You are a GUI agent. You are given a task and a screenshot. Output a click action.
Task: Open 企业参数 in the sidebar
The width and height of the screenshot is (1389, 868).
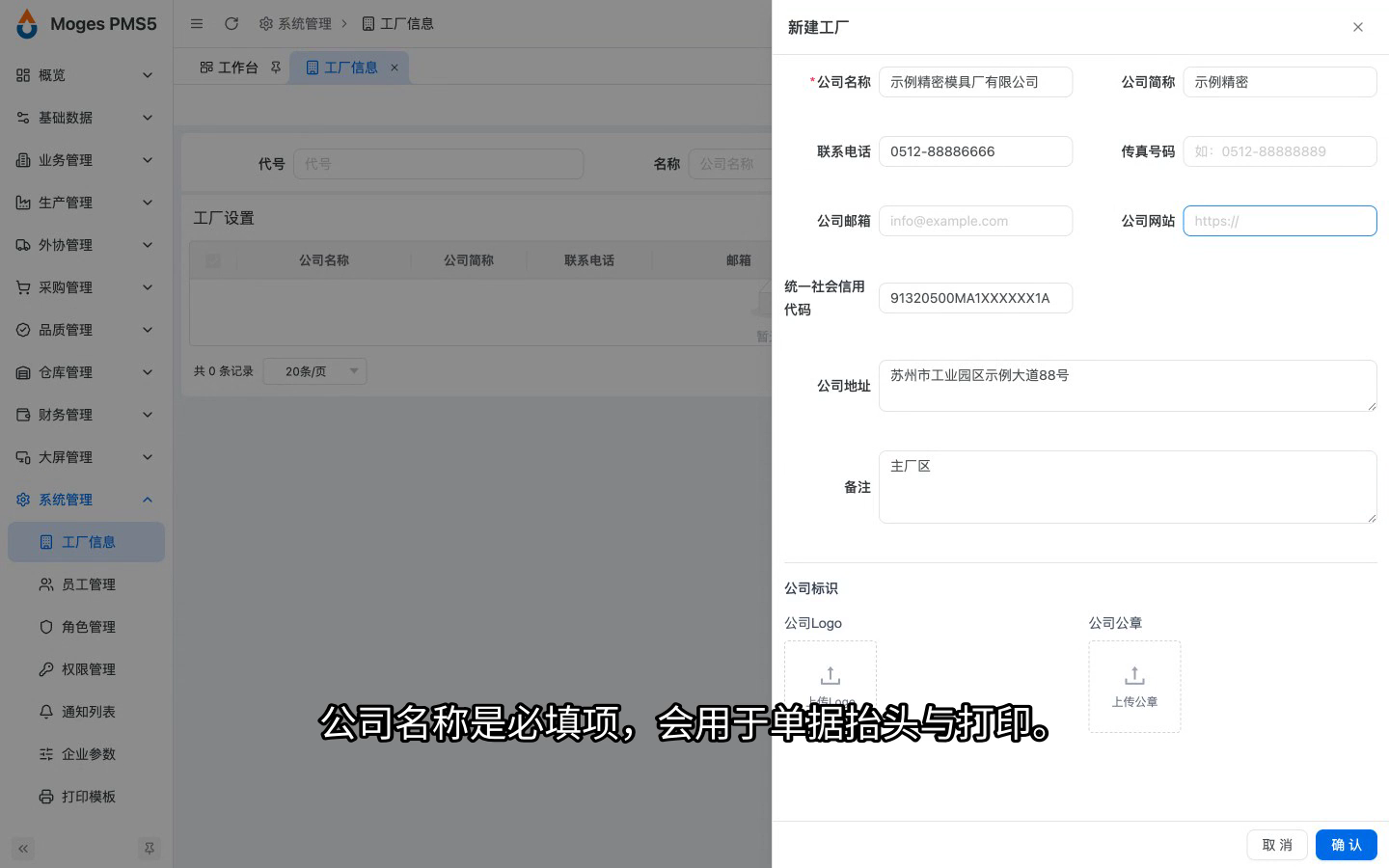pos(87,754)
